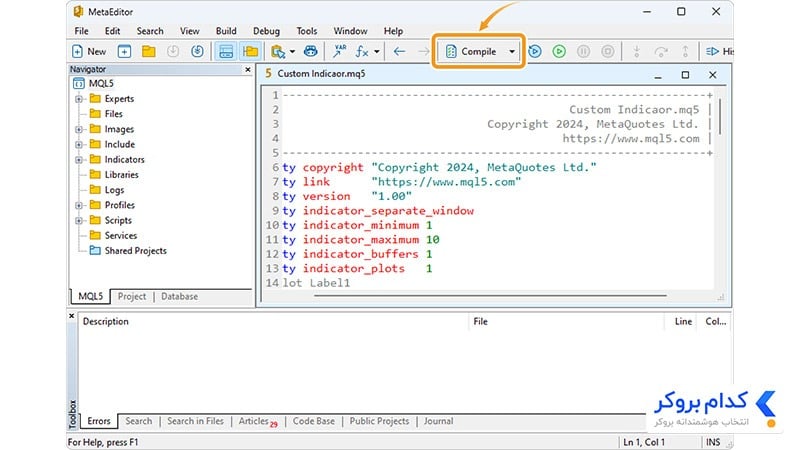
Task: Select the Logs folder
Action: (x=114, y=190)
